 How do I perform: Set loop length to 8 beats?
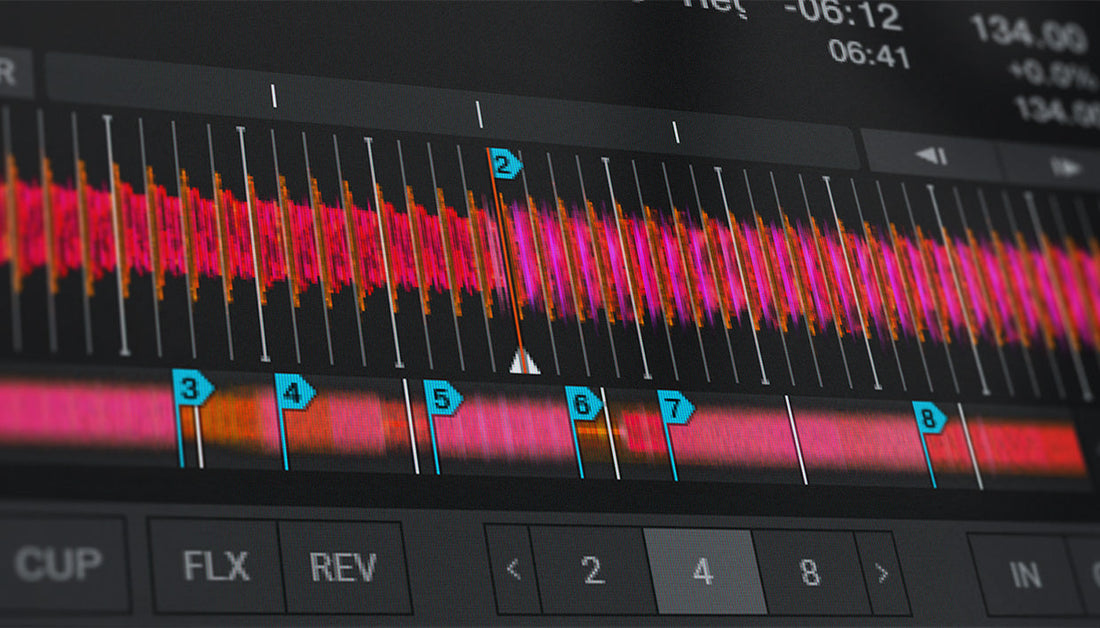[x=810, y=573]
